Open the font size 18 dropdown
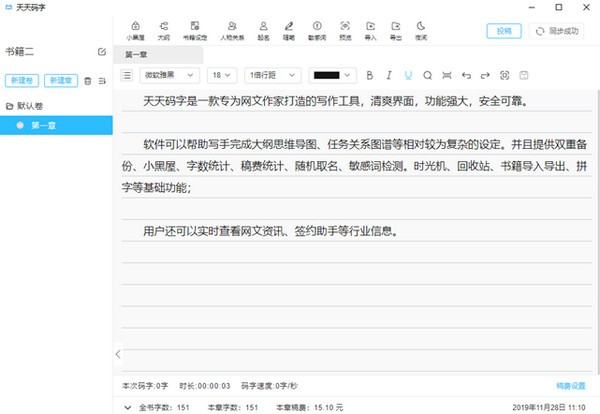Image resolution: width=600 pixels, height=414 pixels. coord(222,75)
